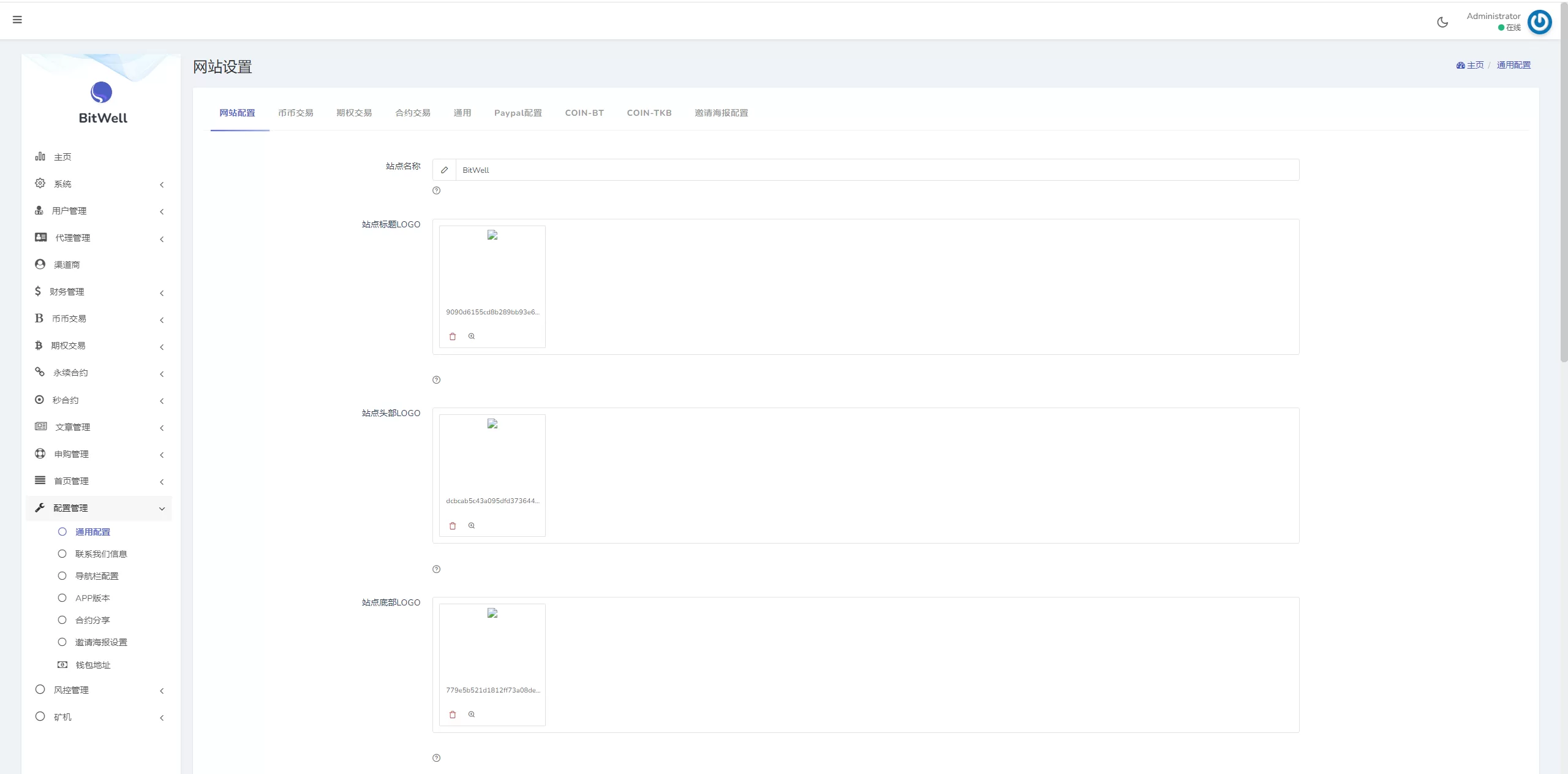
Task: Collapse the 配置管理 menu chevron
Action: 162,509
